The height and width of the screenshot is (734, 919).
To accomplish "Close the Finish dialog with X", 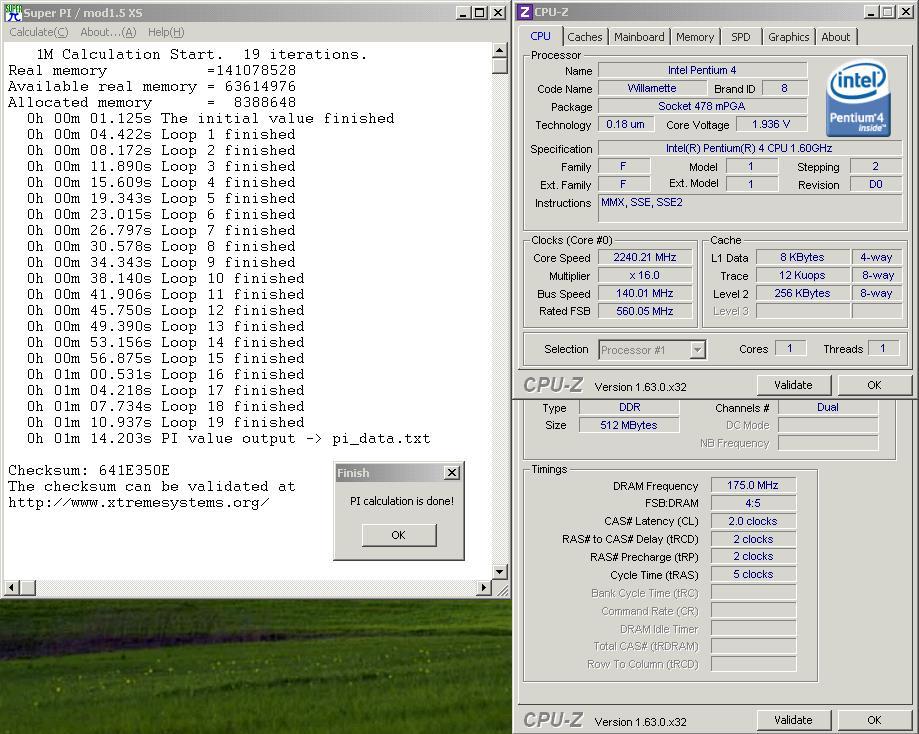I will pos(452,473).
